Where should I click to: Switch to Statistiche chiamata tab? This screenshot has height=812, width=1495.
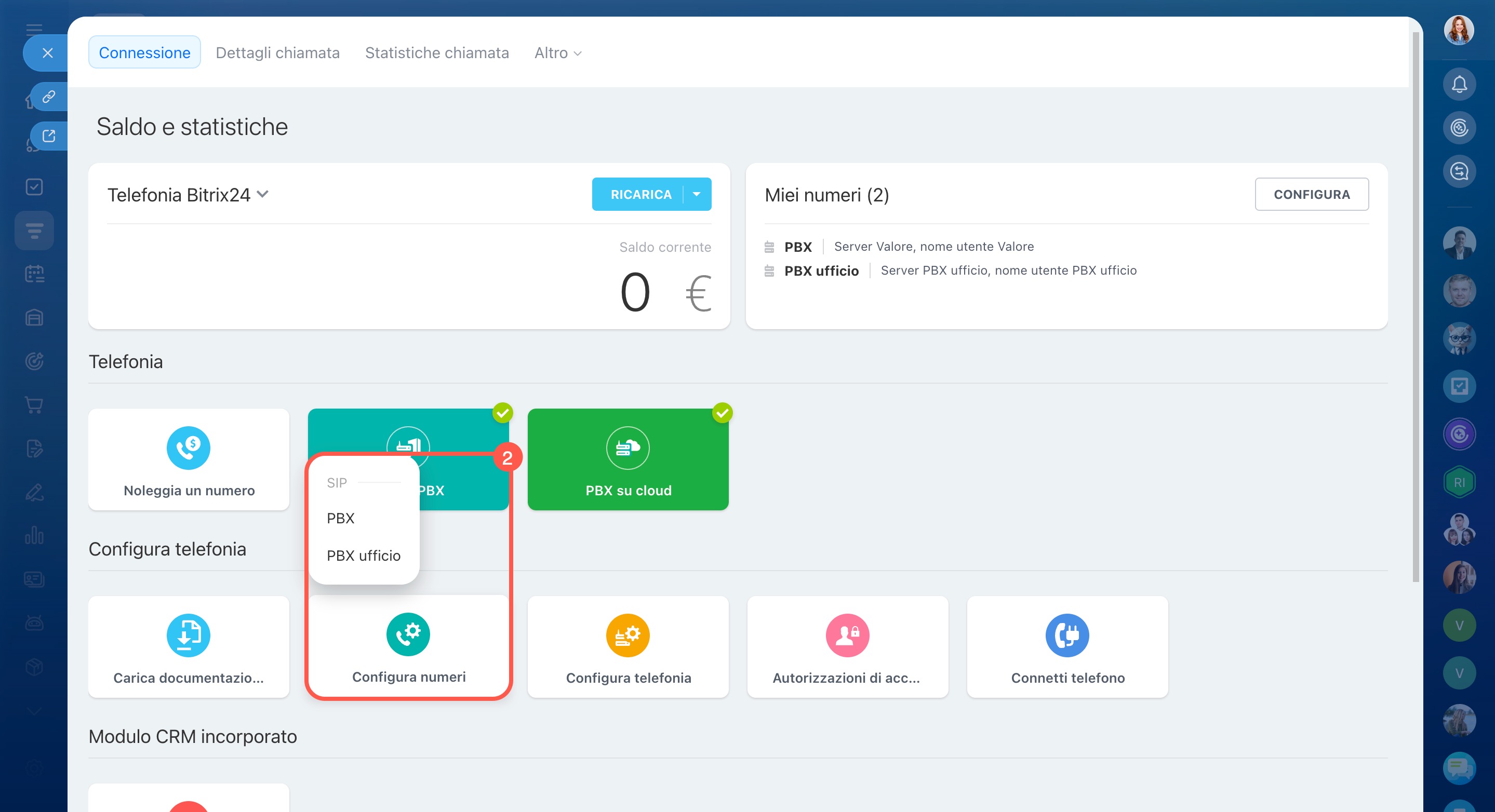tap(436, 53)
